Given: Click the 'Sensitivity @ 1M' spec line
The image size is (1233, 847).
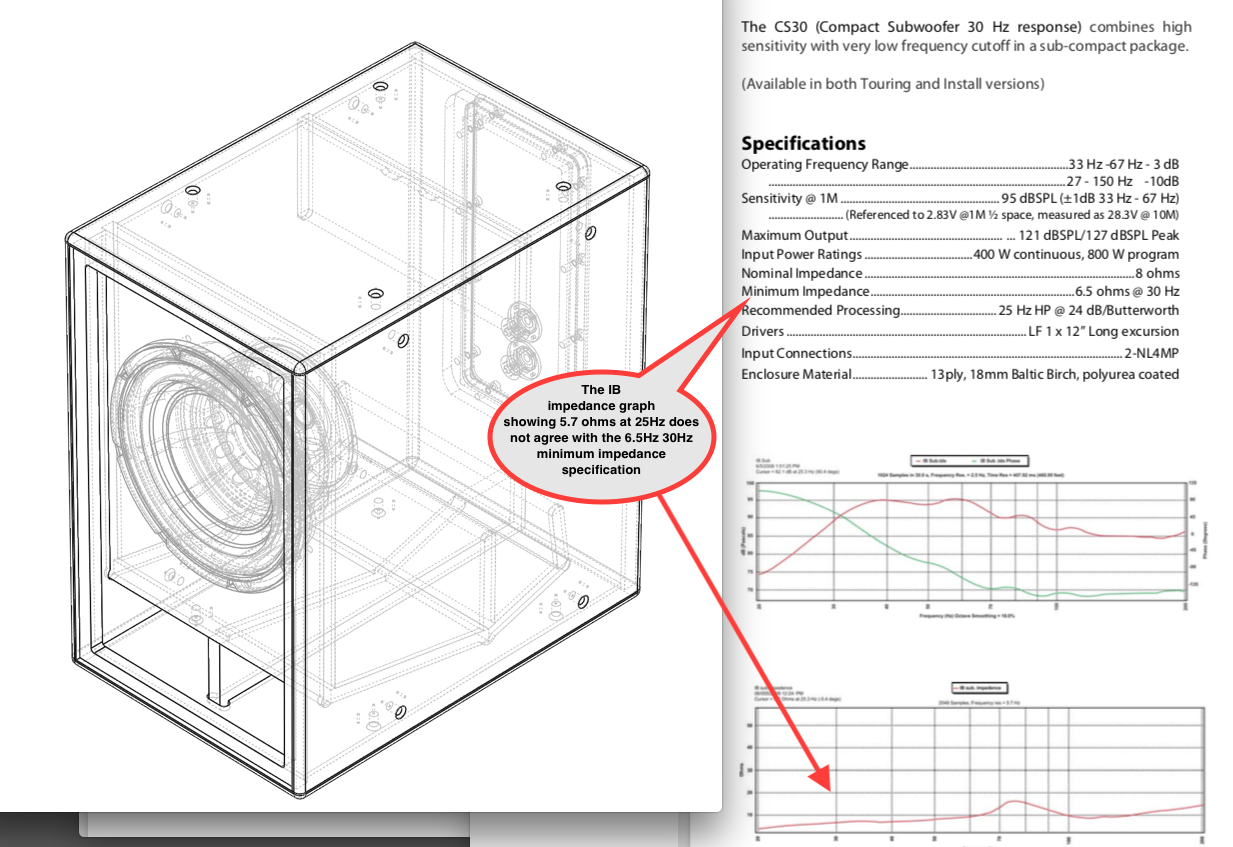Looking at the screenshot, I should click(960, 198).
